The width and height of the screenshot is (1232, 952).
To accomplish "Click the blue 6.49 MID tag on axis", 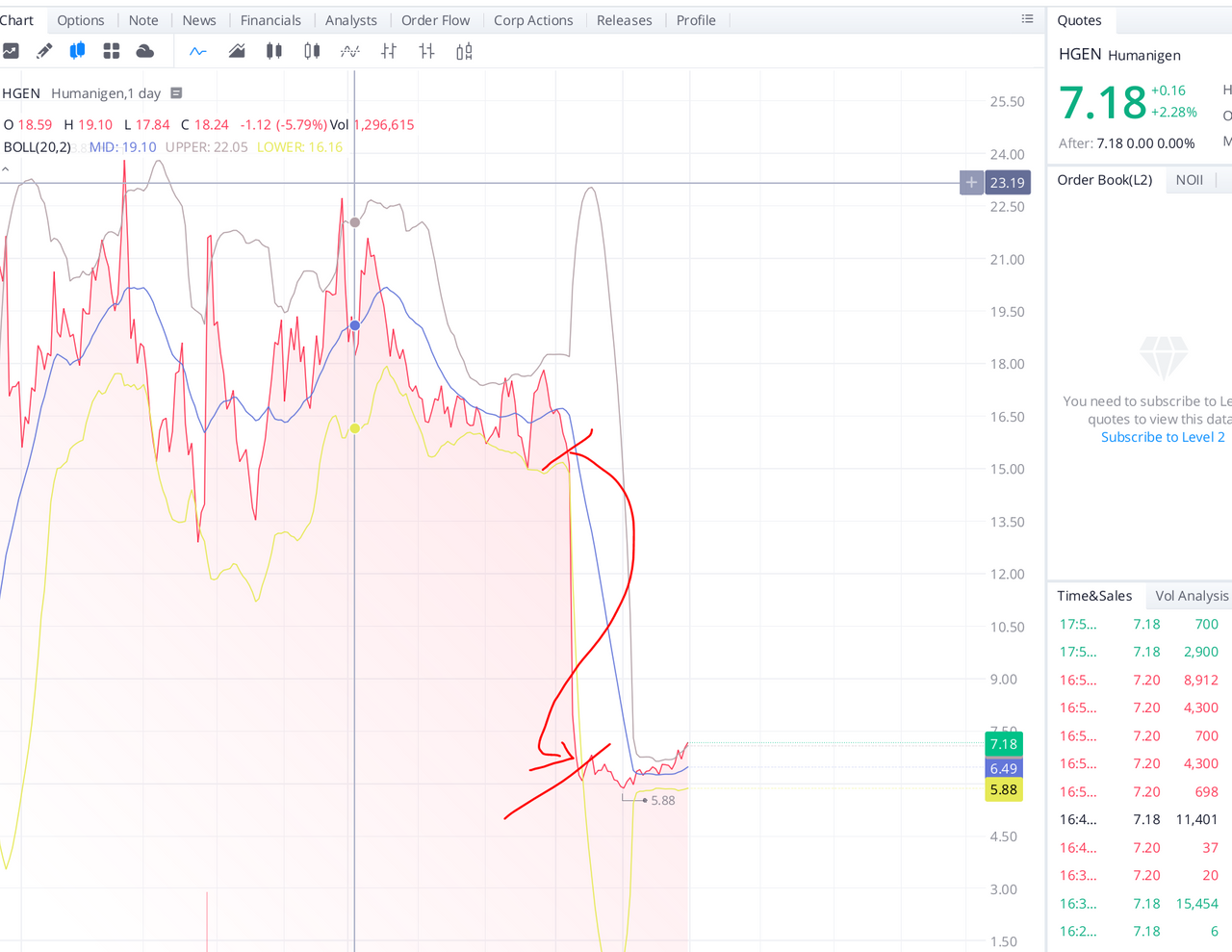I will 1003,768.
